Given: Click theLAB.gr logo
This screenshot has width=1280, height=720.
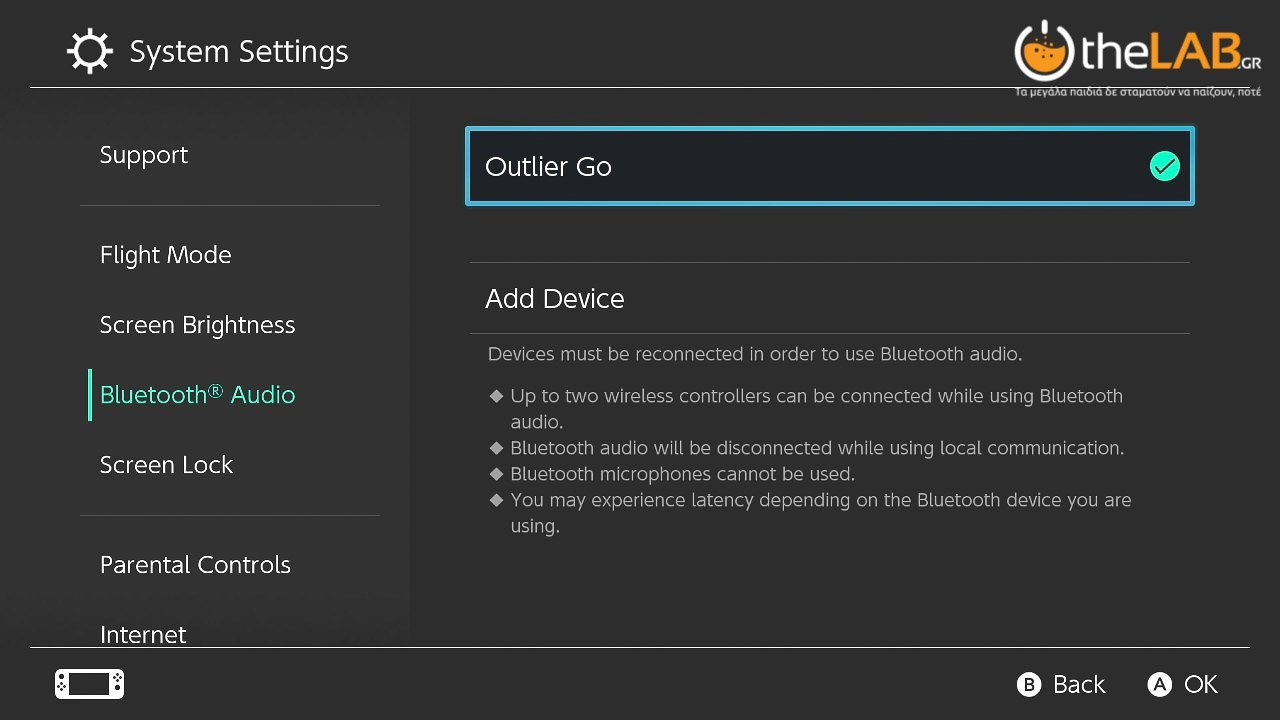Looking at the screenshot, I should pos(1137,56).
